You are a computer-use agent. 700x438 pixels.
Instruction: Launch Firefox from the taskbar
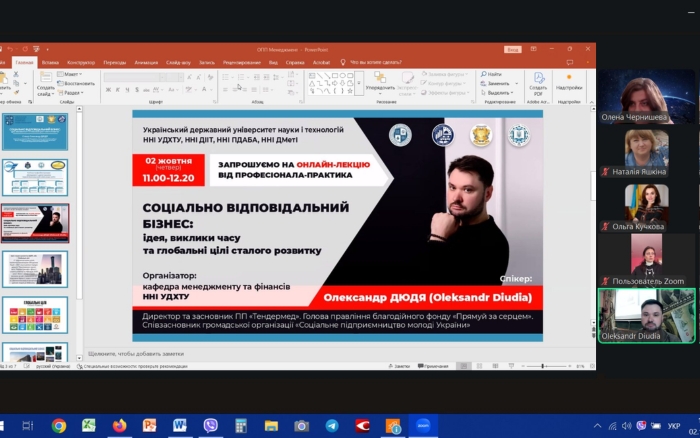click(x=119, y=425)
